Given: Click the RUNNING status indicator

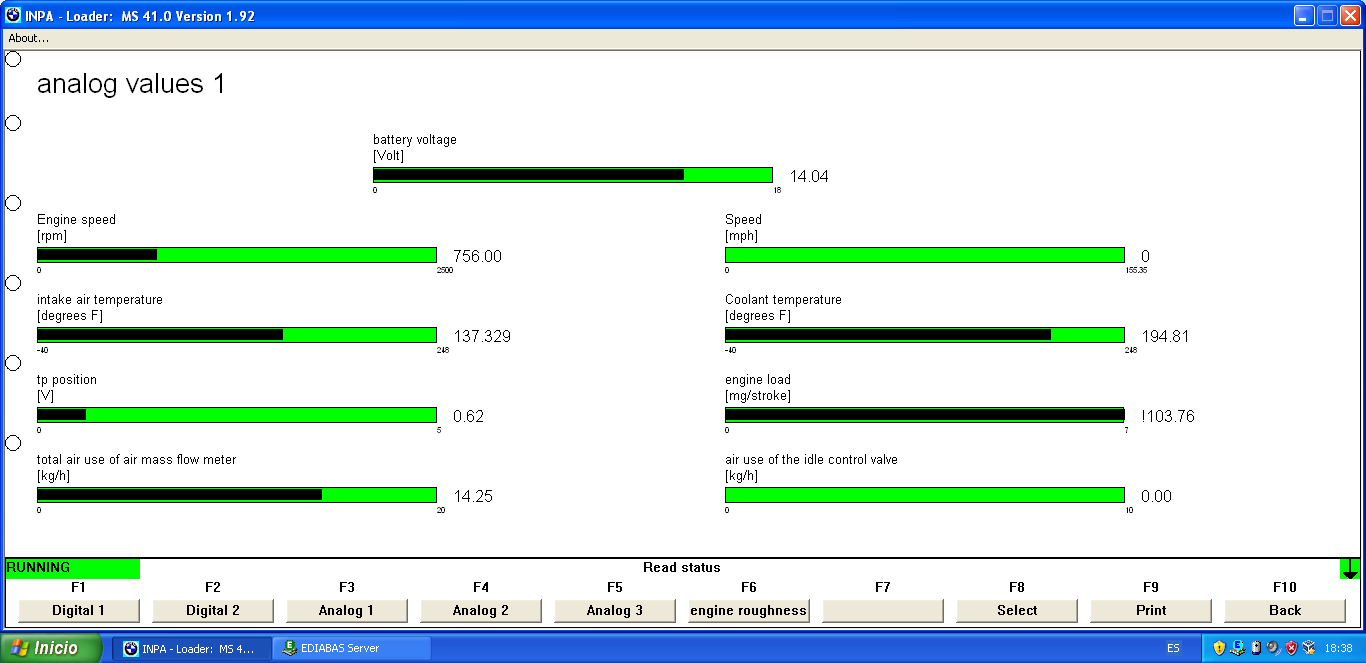Looking at the screenshot, I should [73, 568].
